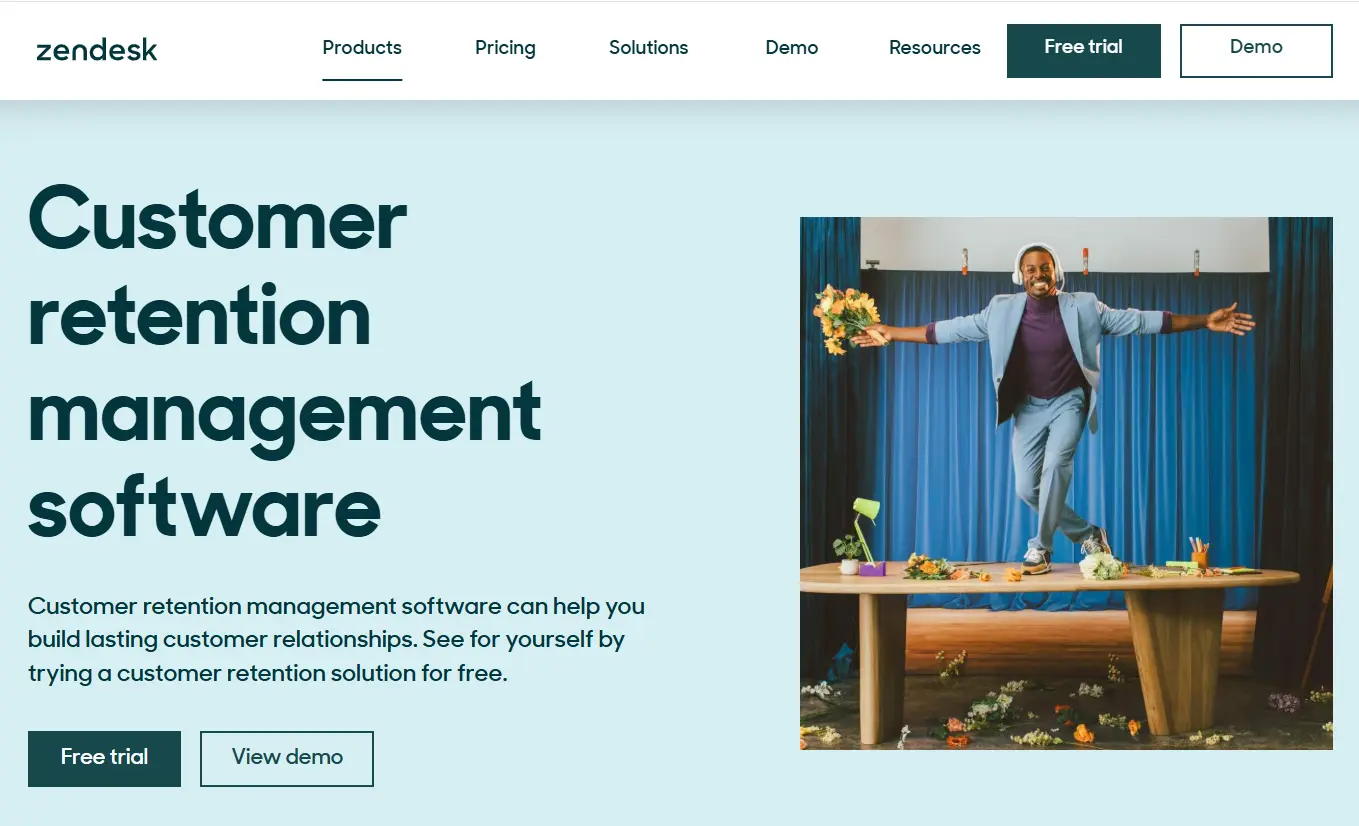Open the Resources navigation menu
Image resolution: width=1359 pixels, height=826 pixels.
coord(934,47)
